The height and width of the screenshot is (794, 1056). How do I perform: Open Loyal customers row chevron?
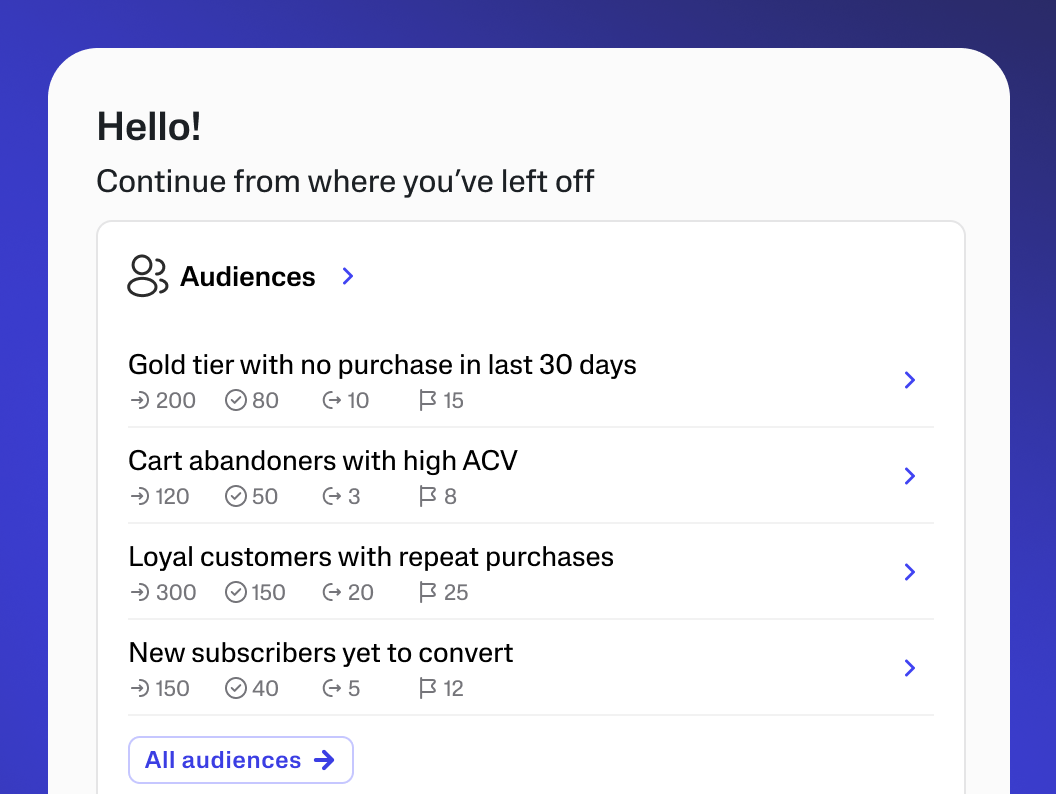point(909,572)
